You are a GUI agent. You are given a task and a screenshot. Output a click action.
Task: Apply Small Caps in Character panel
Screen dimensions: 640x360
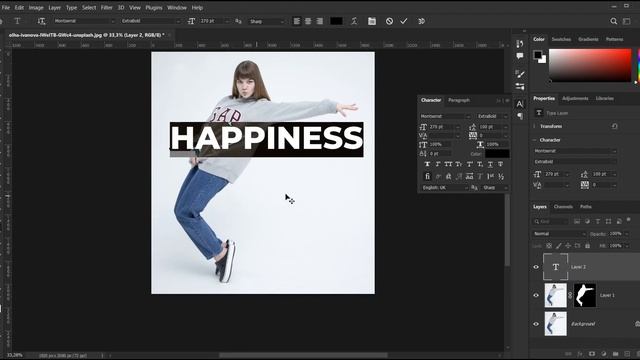pyautogui.click(x=459, y=164)
